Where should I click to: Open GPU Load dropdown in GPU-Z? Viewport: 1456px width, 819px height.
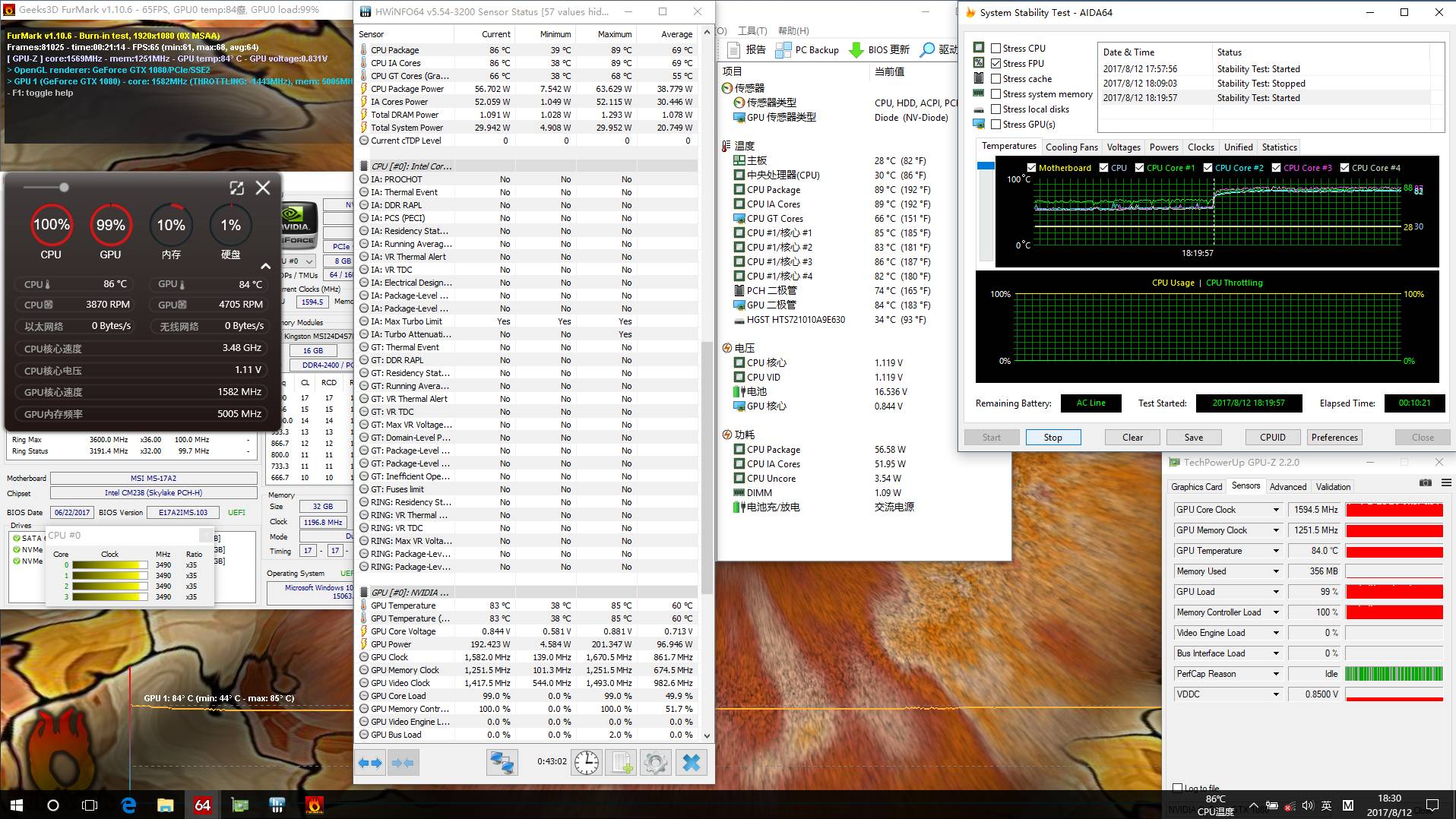point(1275,592)
